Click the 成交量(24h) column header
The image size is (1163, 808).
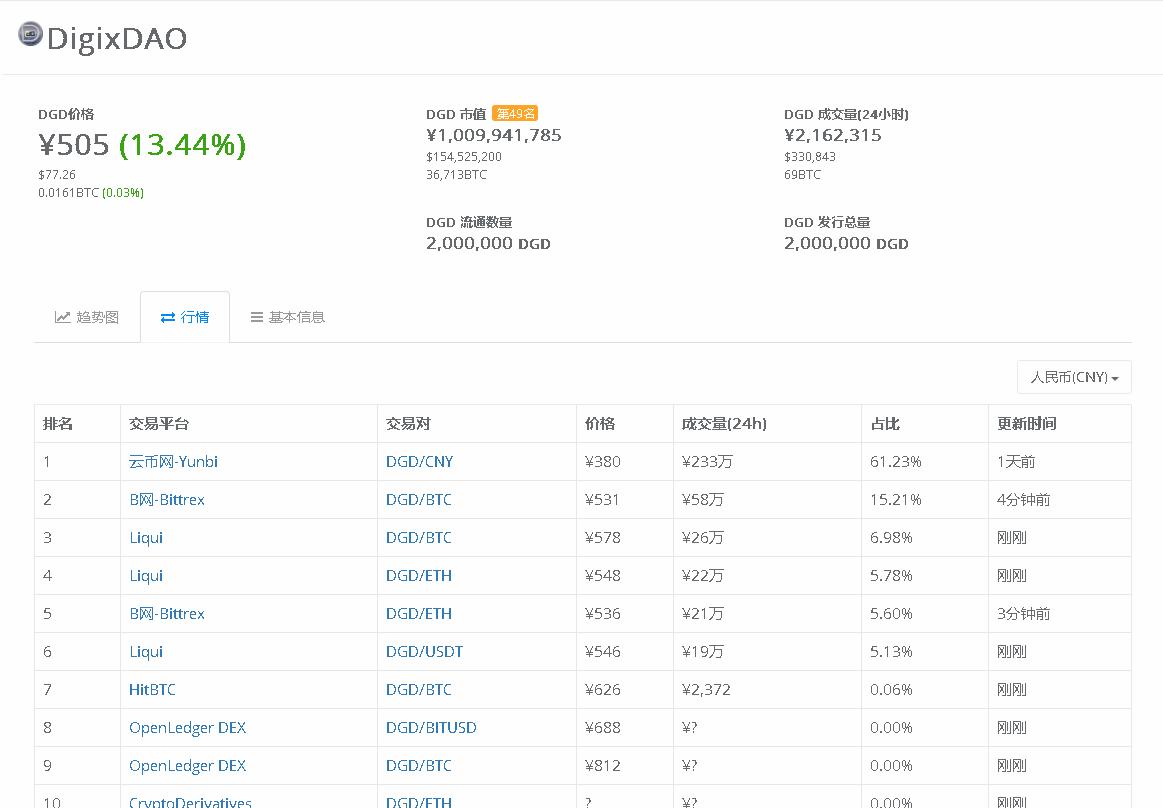click(x=724, y=424)
